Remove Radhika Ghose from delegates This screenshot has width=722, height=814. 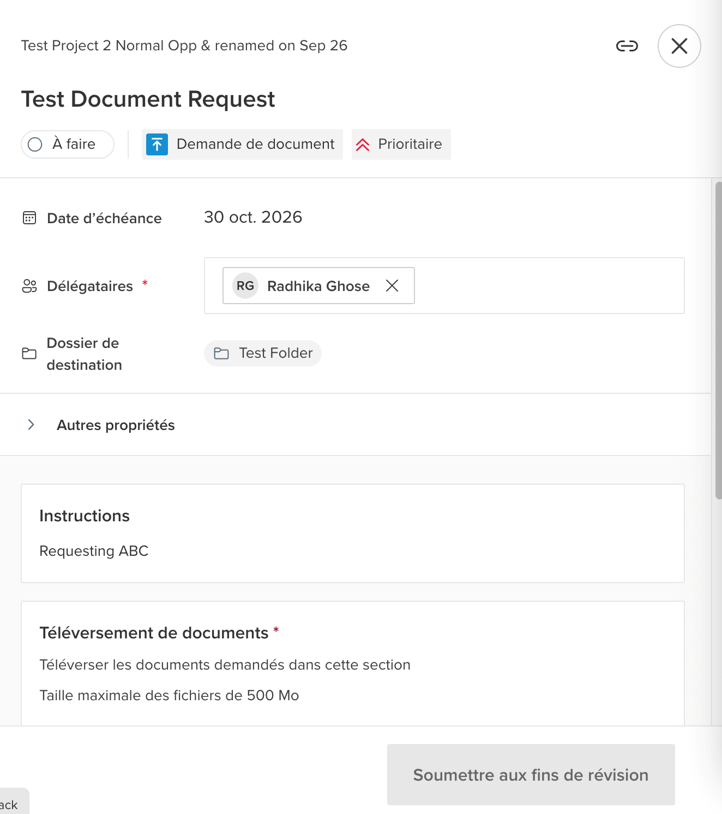point(392,286)
